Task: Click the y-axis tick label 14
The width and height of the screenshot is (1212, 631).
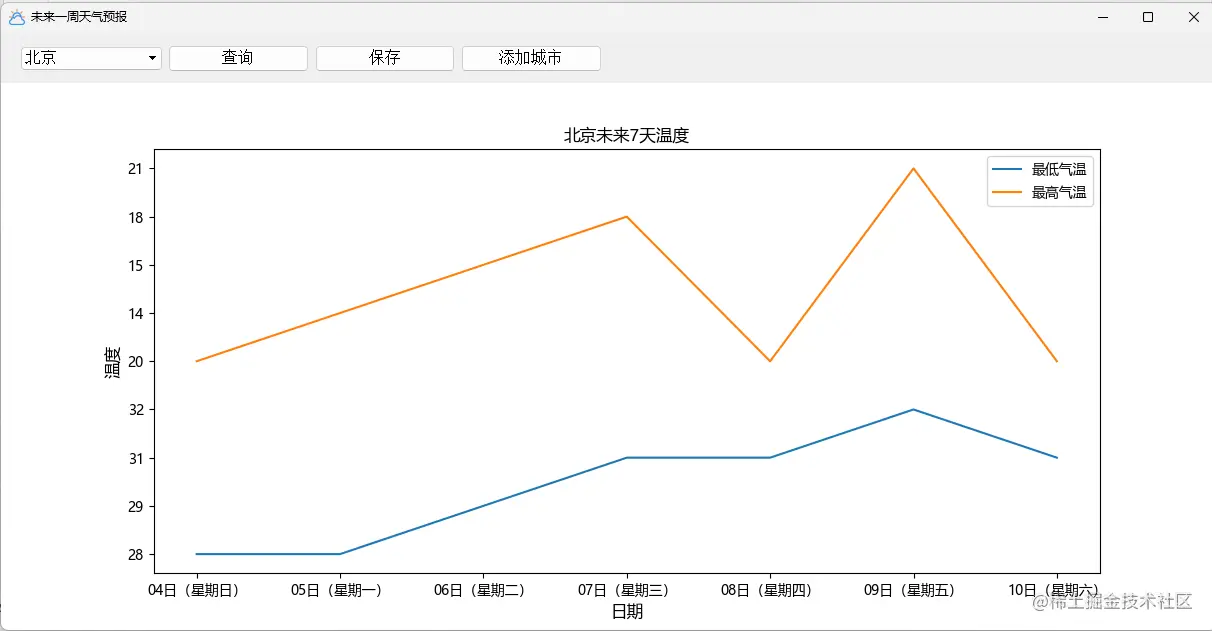Action: pyautogui.click(x=136, y=313)
